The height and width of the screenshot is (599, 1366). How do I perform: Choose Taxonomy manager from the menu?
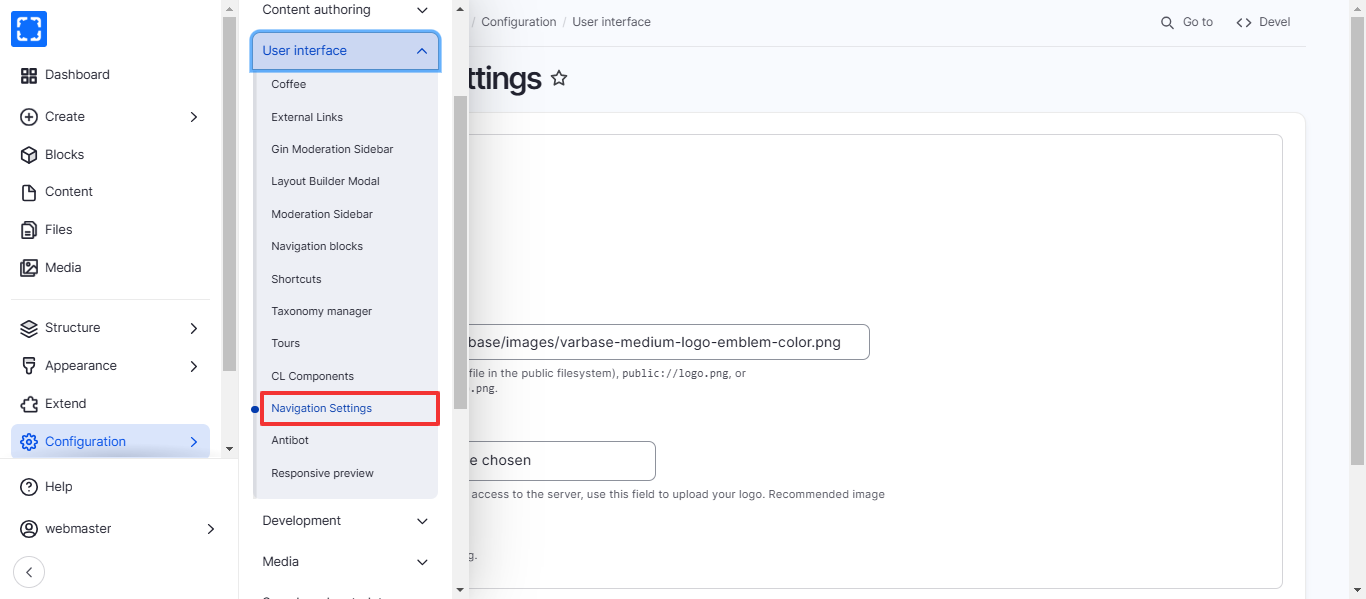(x=321, y=311)
